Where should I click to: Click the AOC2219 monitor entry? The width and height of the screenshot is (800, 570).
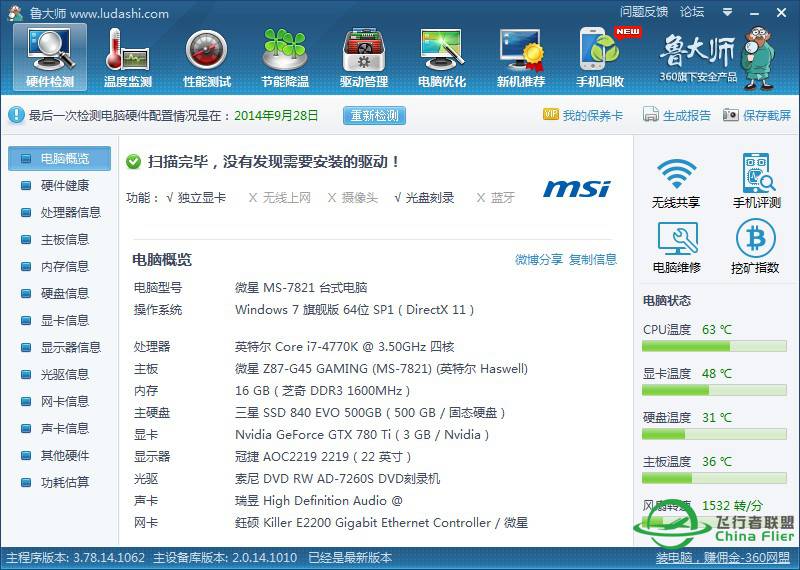[323, 457]
